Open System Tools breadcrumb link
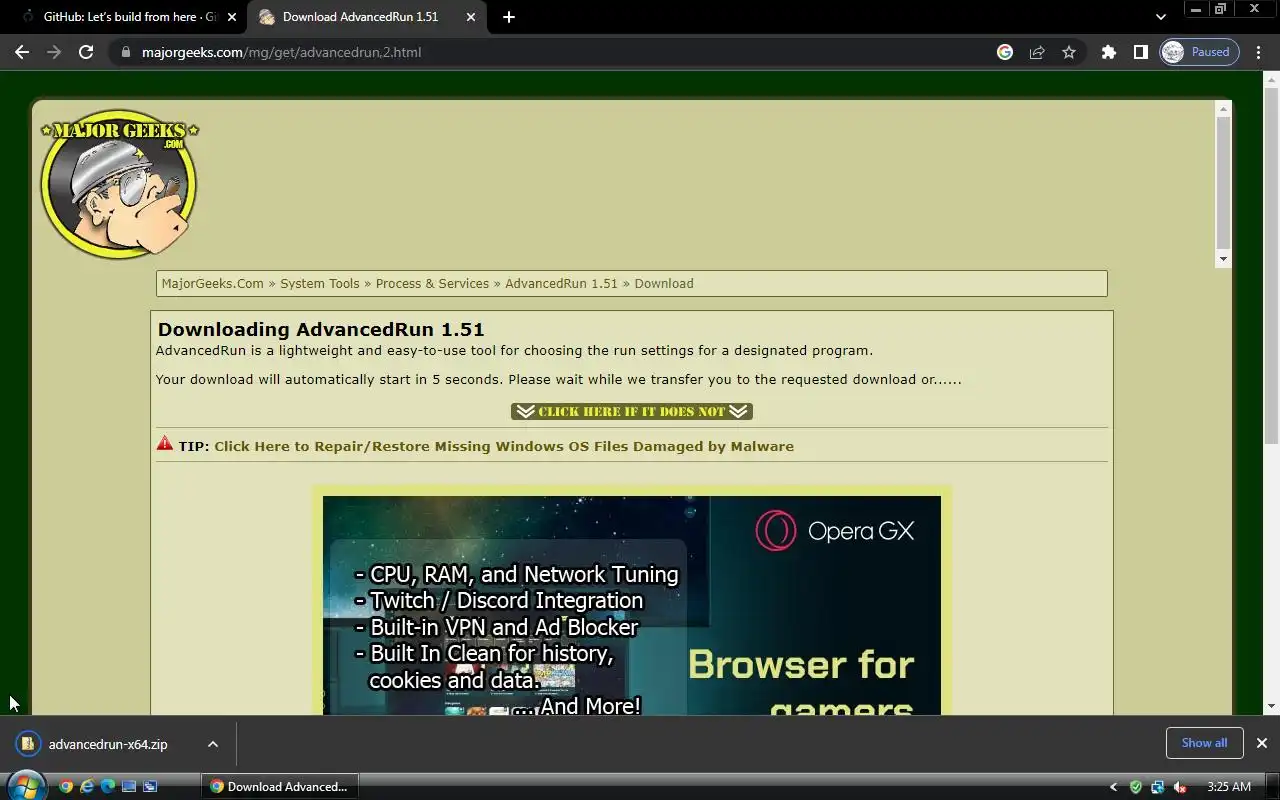 click(319, 283)
